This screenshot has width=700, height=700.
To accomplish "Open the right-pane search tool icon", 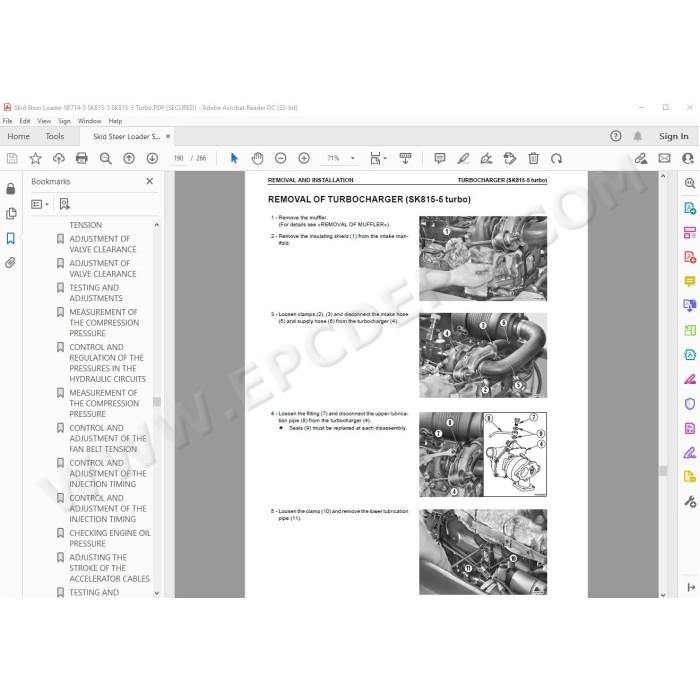I will [690, 183].
